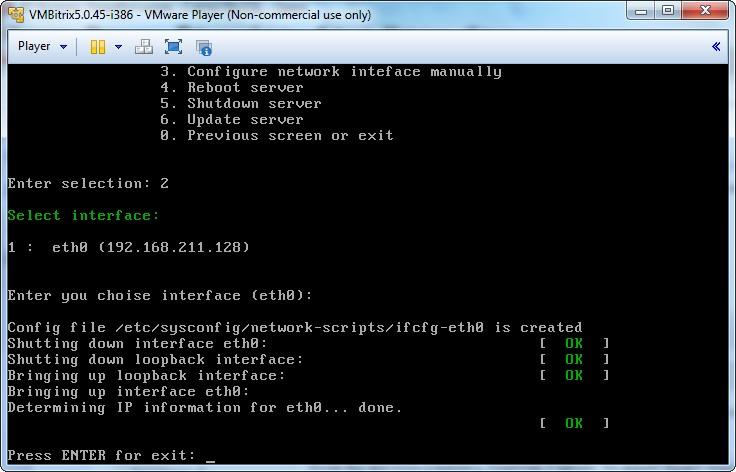Click the green 'Select interface:' heading
736x472 pixels.
pyautogui.click(x=83, y=215)
